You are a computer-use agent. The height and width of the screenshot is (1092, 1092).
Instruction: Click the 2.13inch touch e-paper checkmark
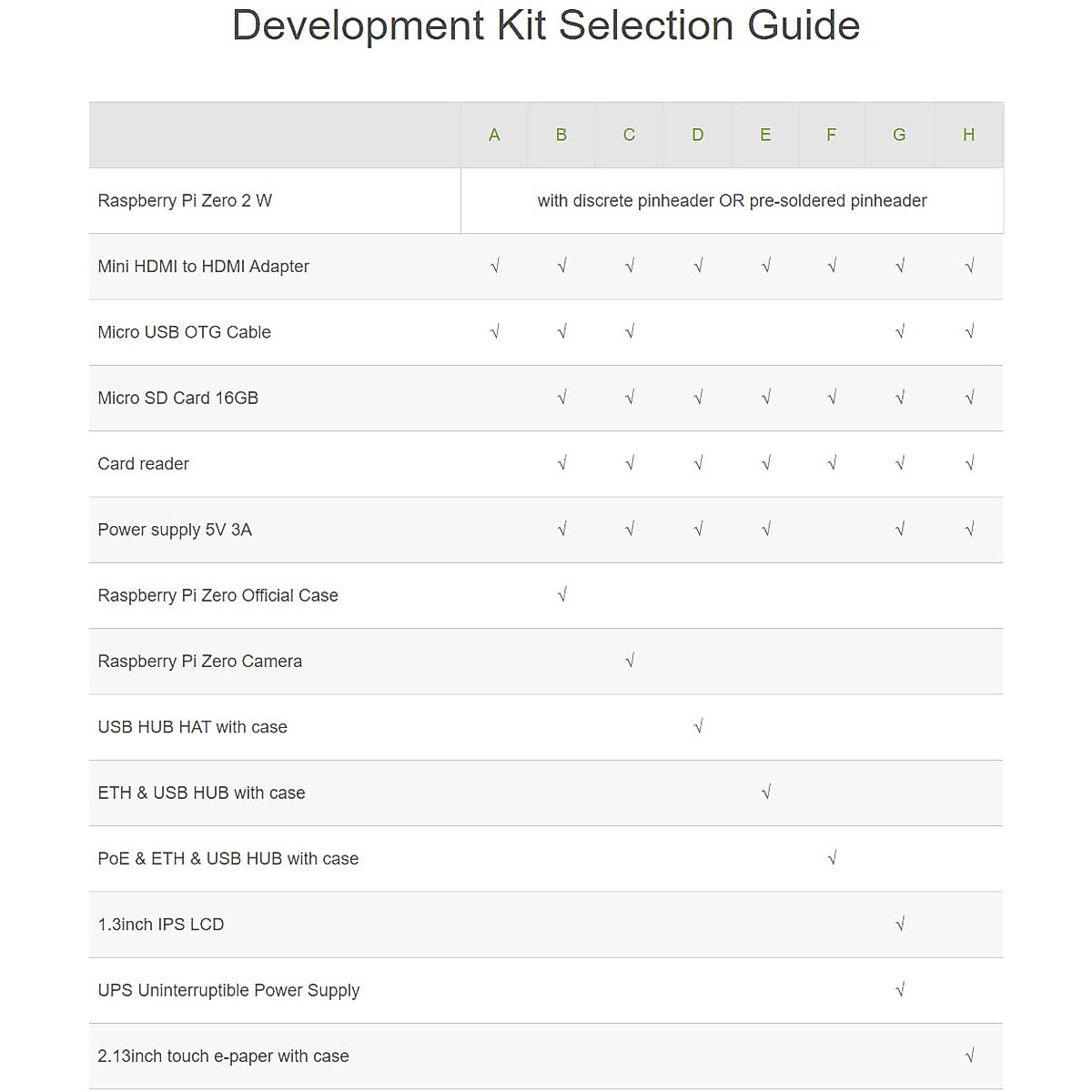click(x=969, y=1056)
